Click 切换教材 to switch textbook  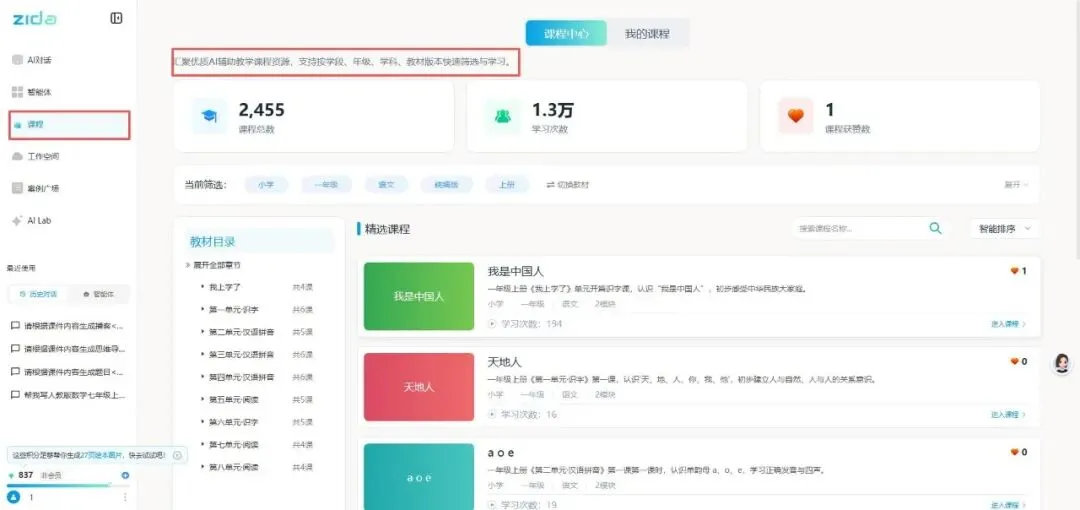(568, 185)
